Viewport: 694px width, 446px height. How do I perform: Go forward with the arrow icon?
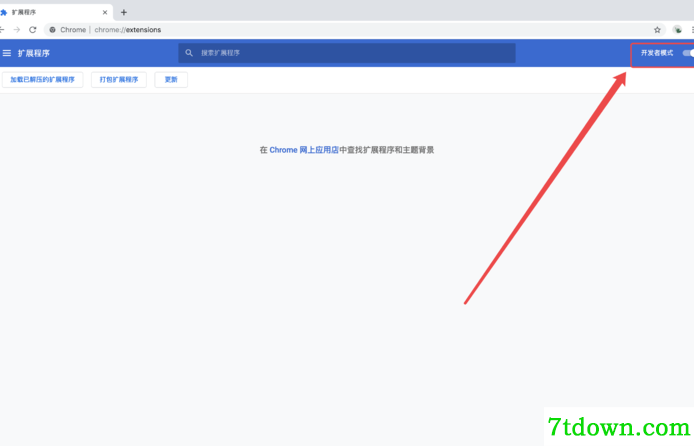click(17, 30)
